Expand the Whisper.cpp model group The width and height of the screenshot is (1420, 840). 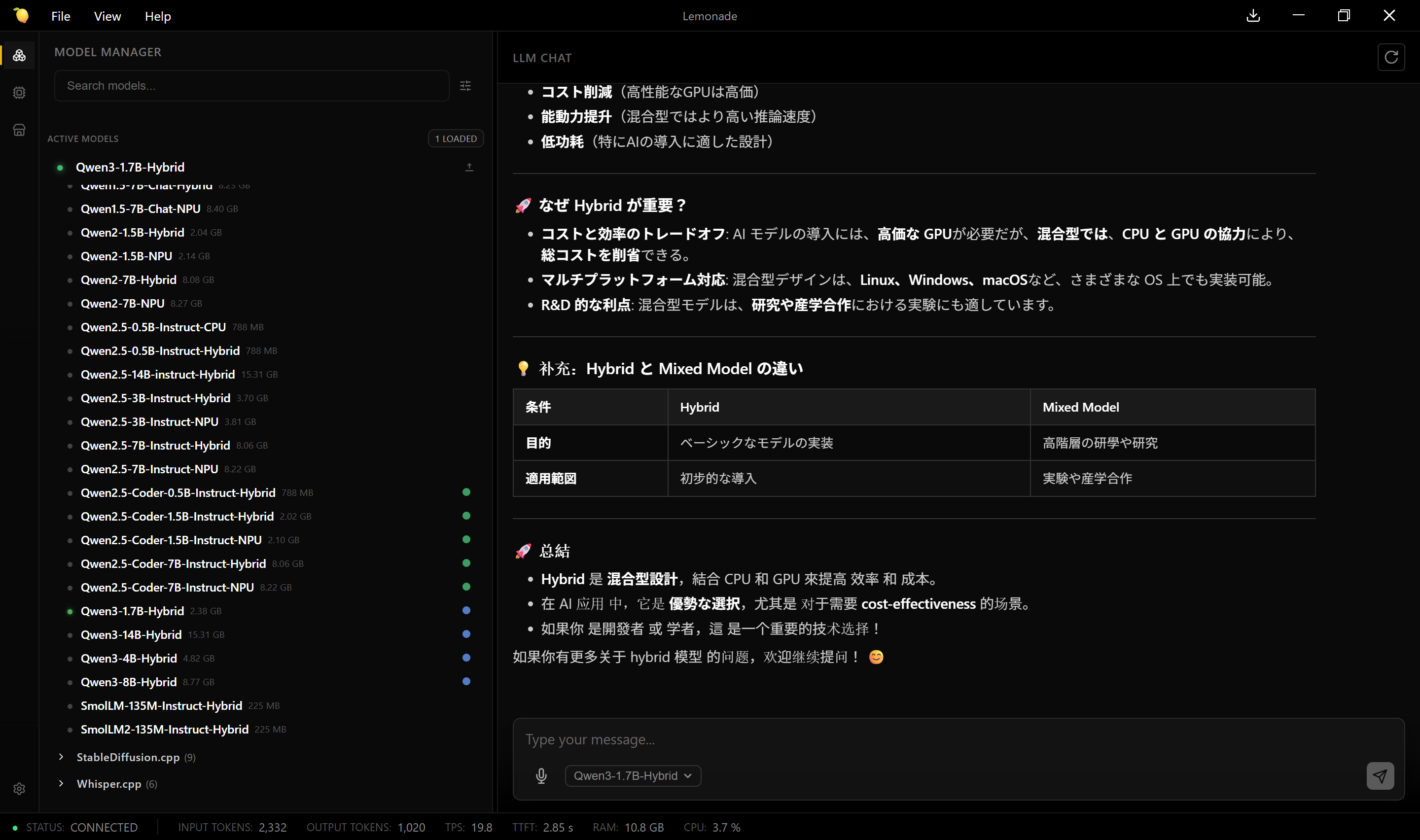coord(108,783)
